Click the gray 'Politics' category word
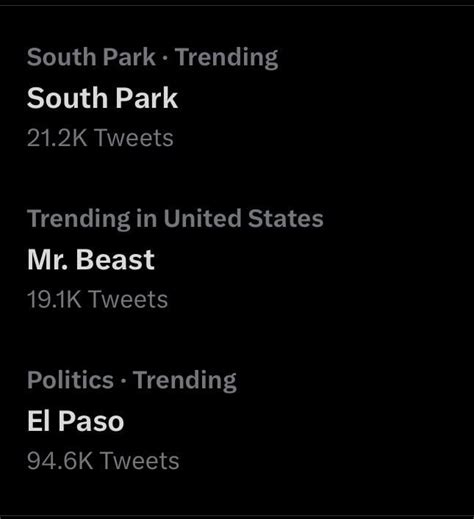 point(70,380)
